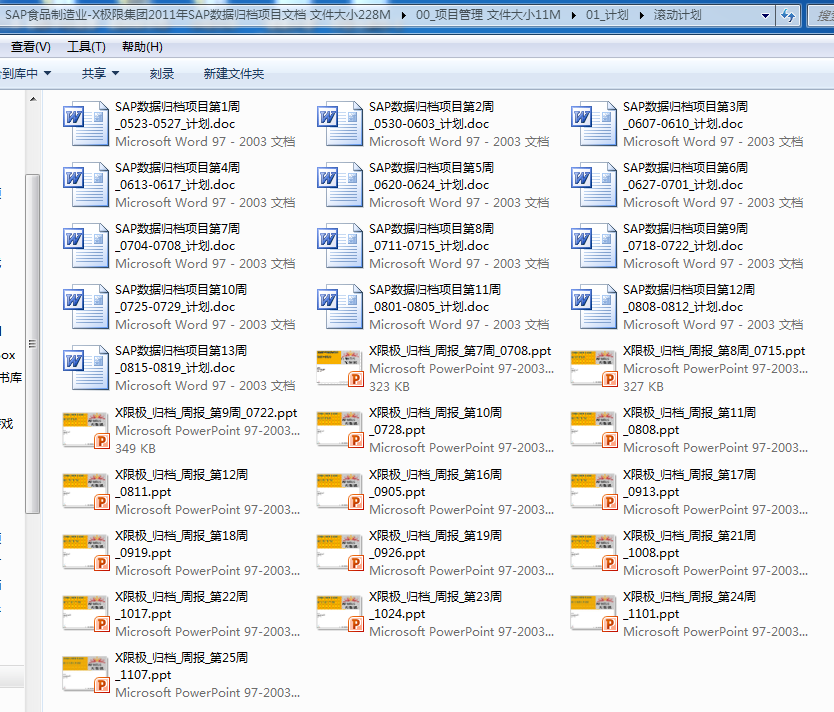834x712 pixels.
Task: Click the 刻录 toolbar button
Action: [x=162, y=73]
